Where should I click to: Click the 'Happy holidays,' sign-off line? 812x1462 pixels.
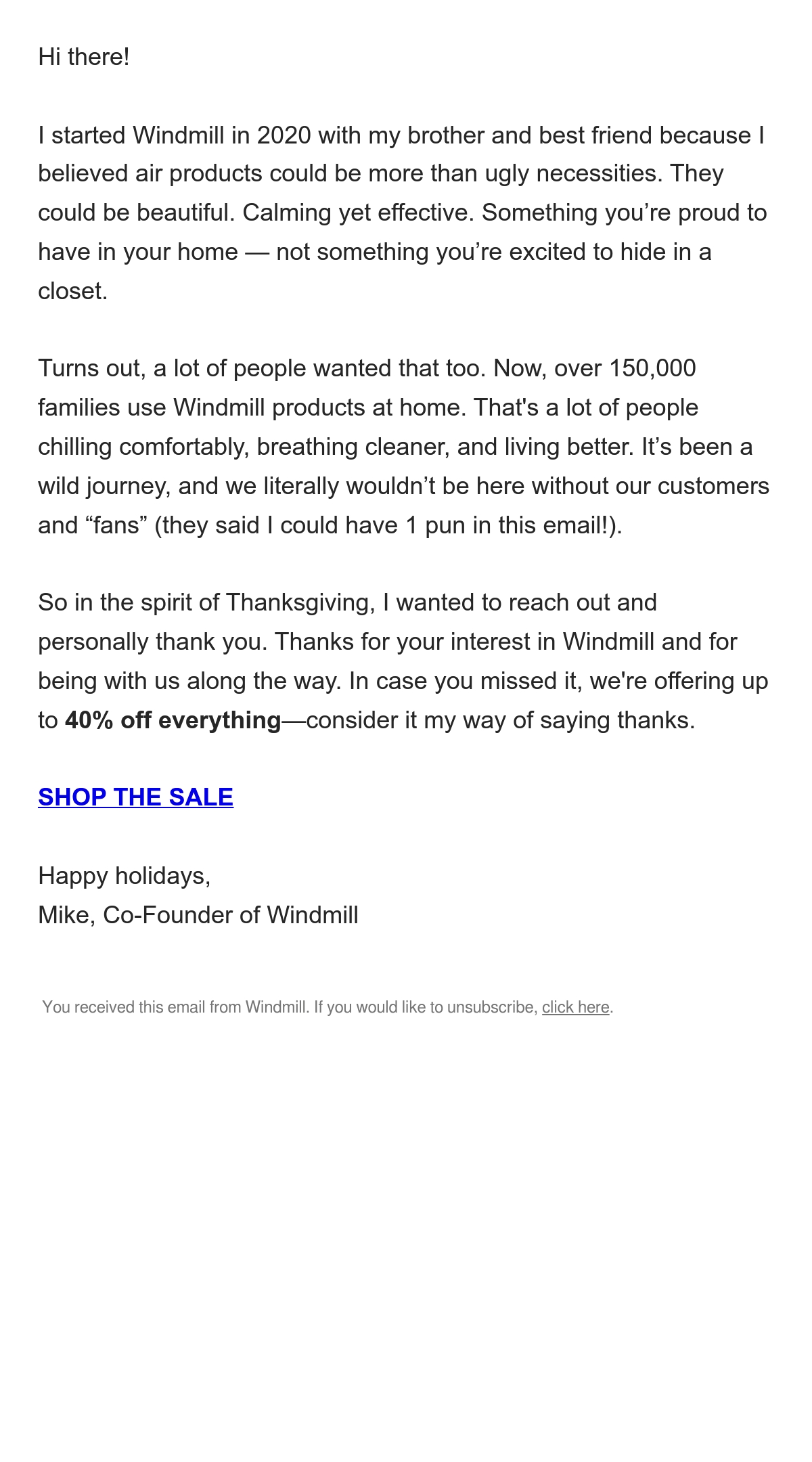[x=125, y=876]
